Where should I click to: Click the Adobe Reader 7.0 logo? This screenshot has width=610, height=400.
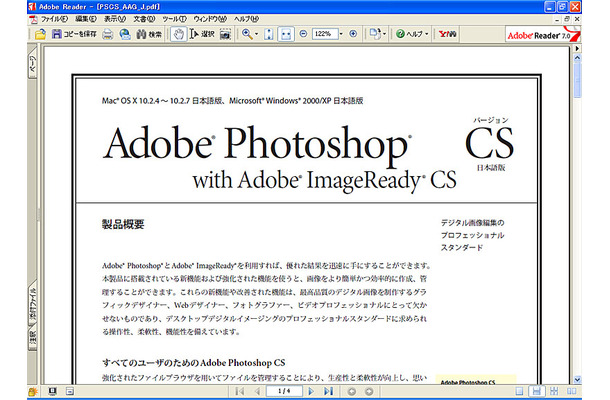[543, 35]
